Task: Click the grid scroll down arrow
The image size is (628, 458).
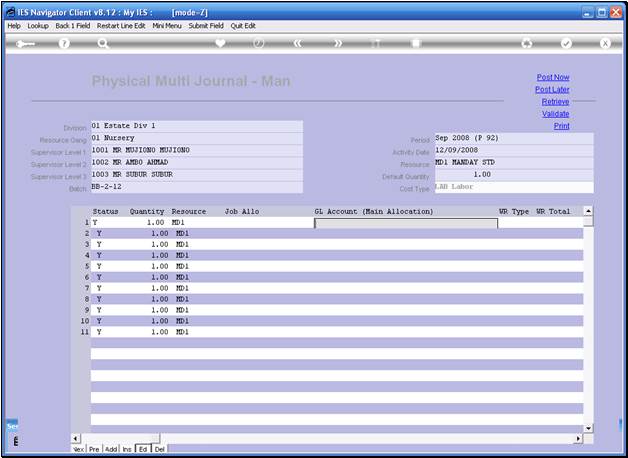Action: [x=588, y=428]
